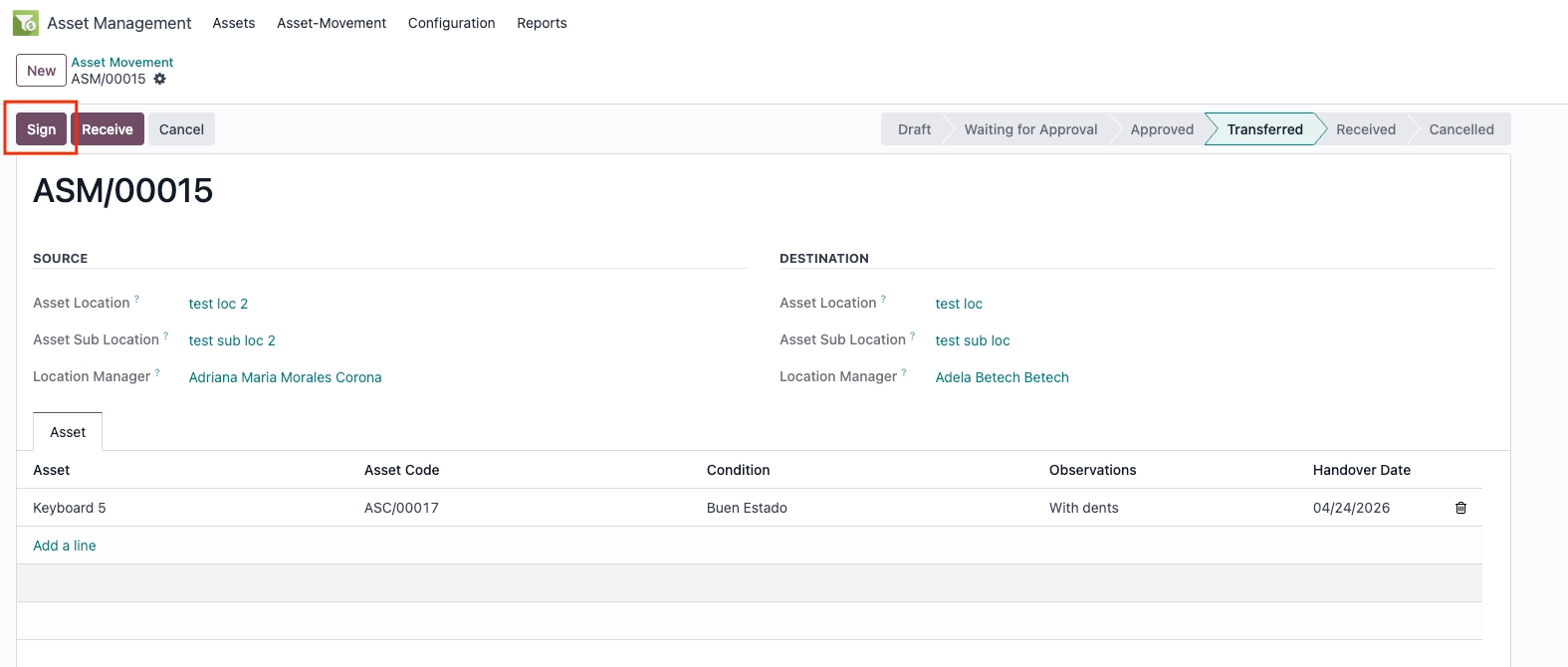Show help tooltip for source Asset Location
Viewport: 1568px width, 667px height.
(137, 299)
